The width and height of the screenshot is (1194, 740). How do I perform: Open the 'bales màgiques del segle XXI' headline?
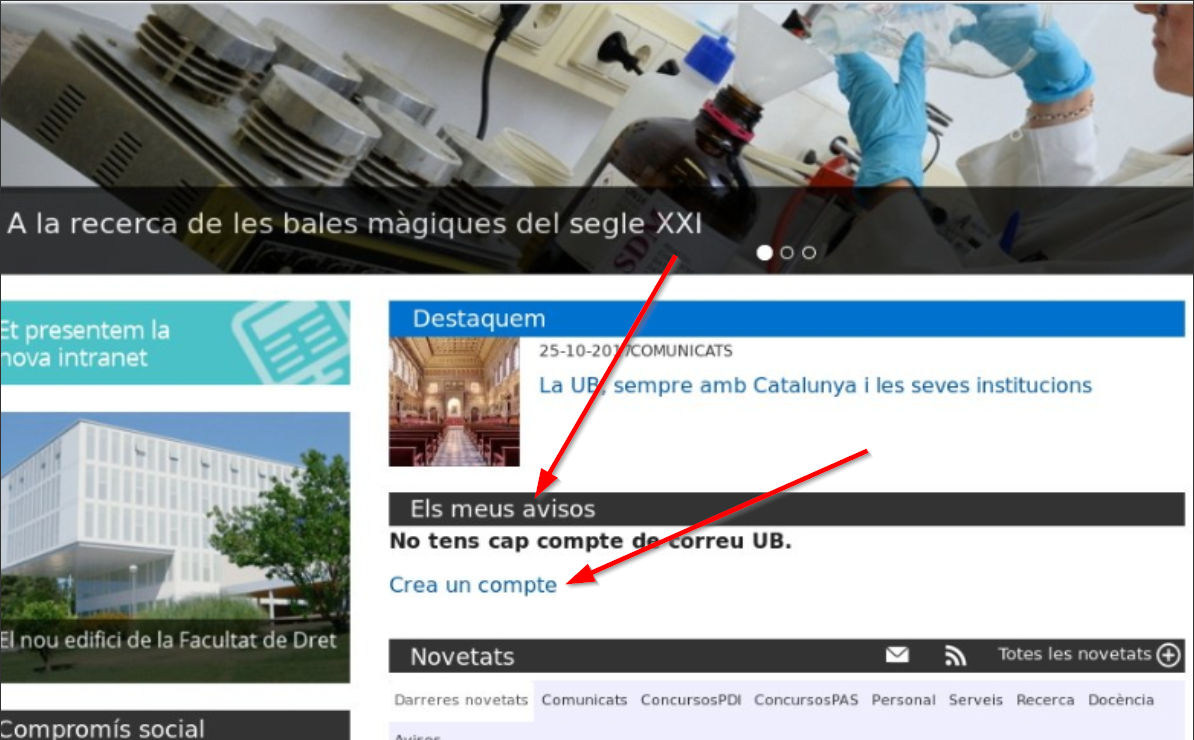(x=355, y=224)
